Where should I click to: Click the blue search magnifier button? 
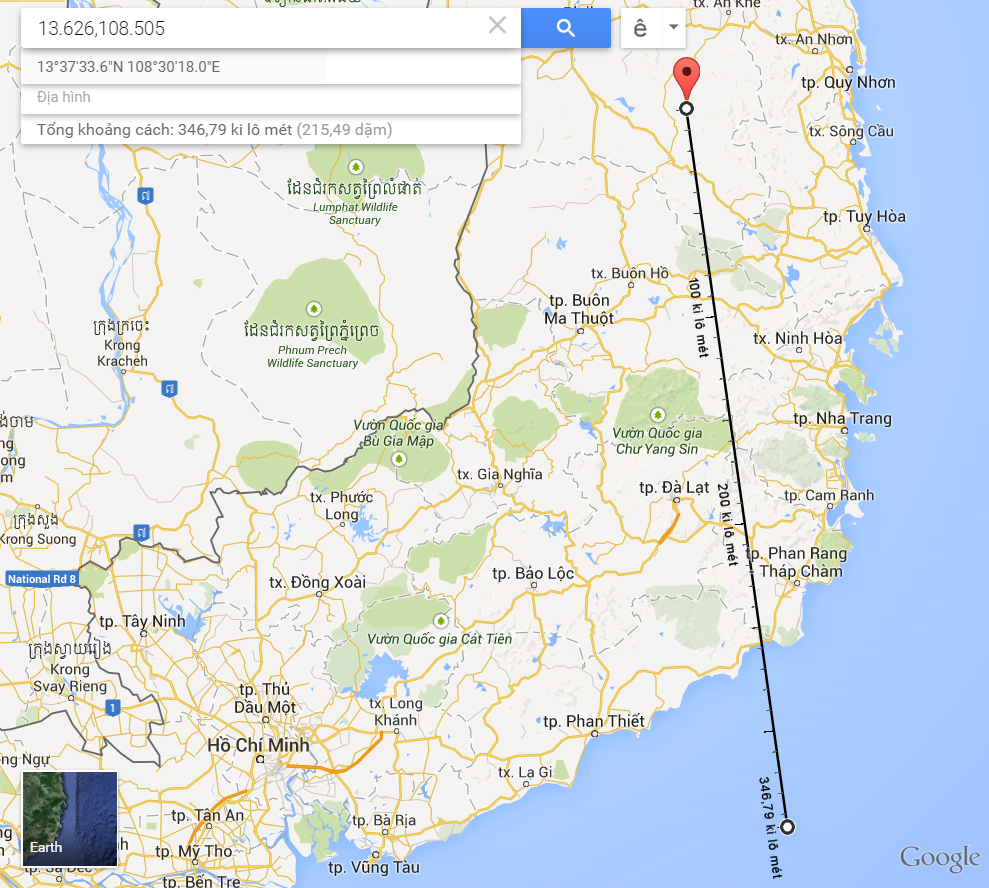pyautogui.click(x=566, y=28)
